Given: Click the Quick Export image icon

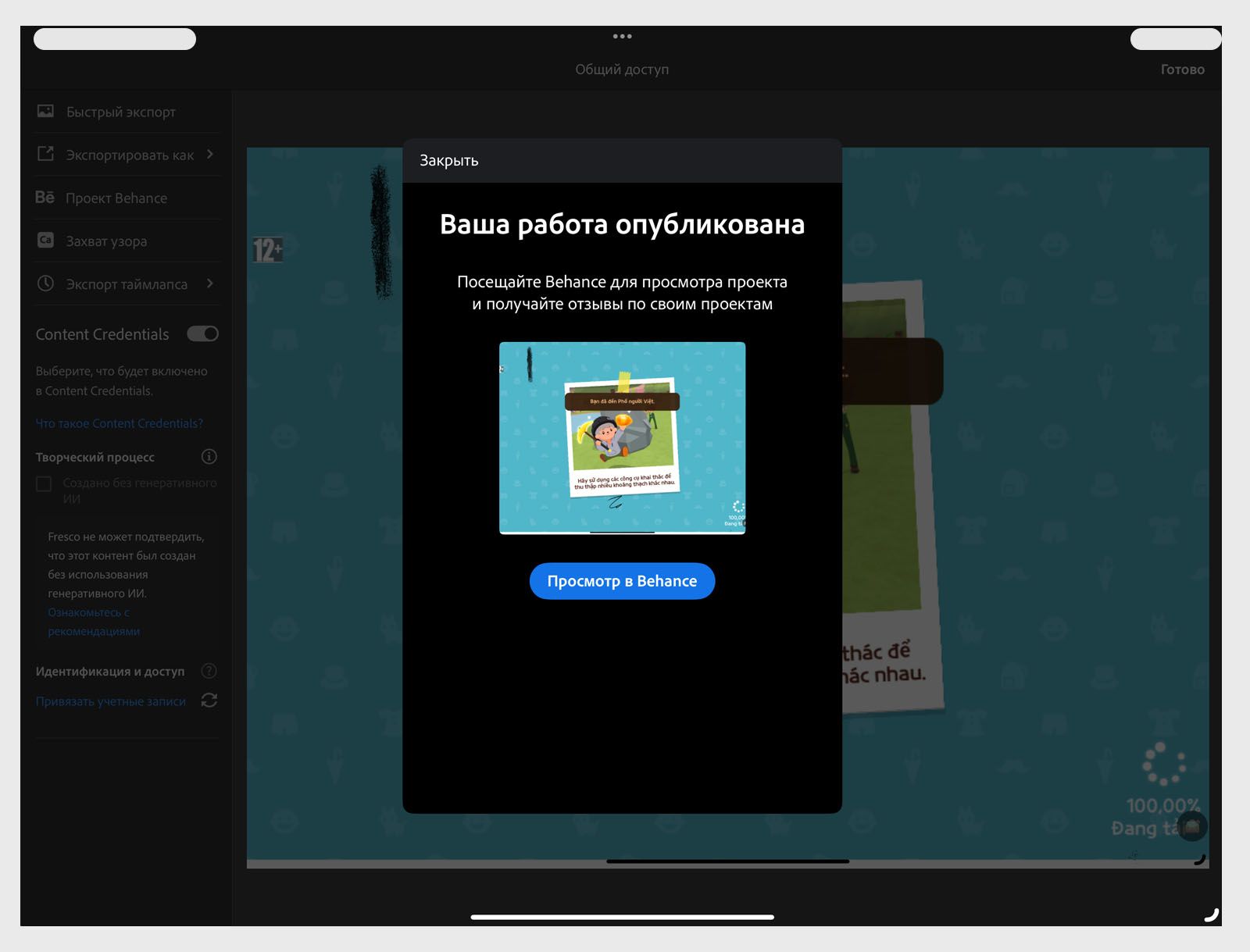Looking at the screenshot, I should tap(46, 112).
